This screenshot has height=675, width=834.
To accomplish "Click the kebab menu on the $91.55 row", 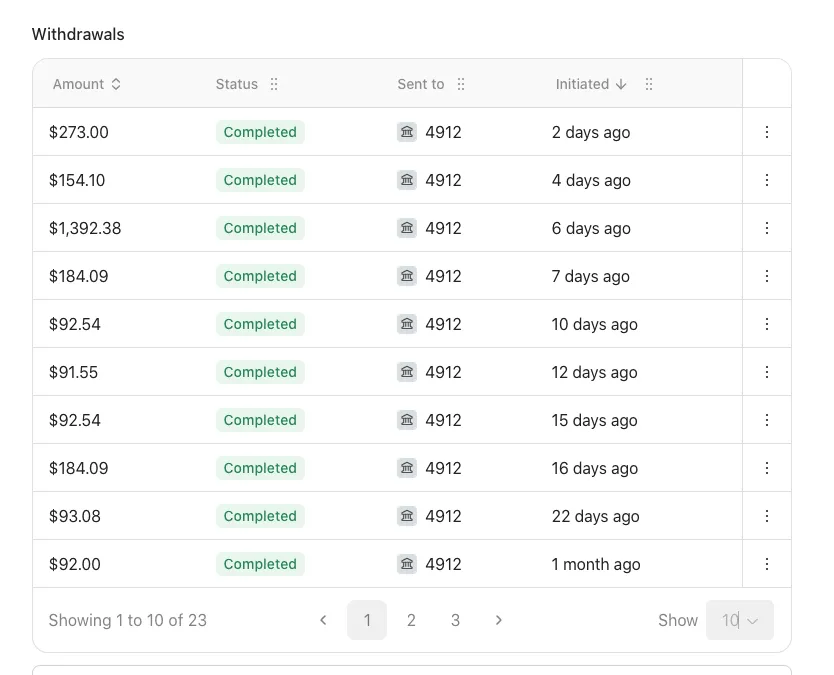I will 767,372.
